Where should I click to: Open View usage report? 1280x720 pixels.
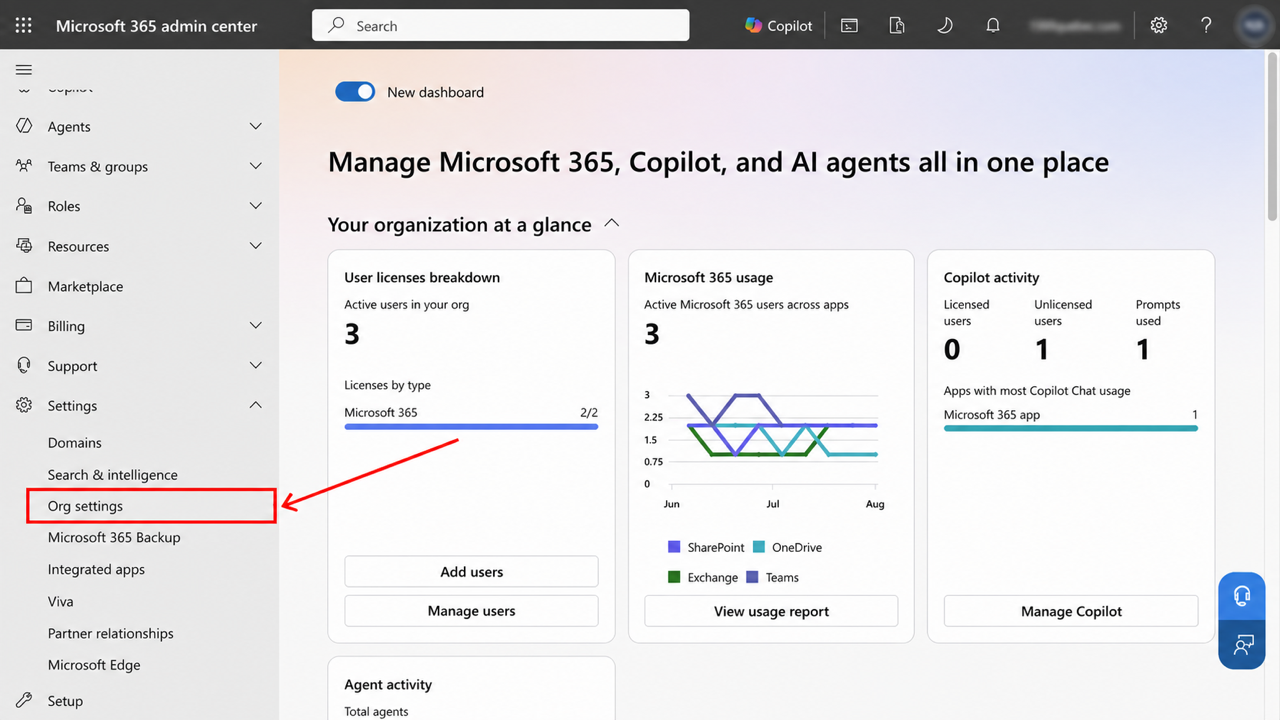pyautogui.click(x=771, y=611)
